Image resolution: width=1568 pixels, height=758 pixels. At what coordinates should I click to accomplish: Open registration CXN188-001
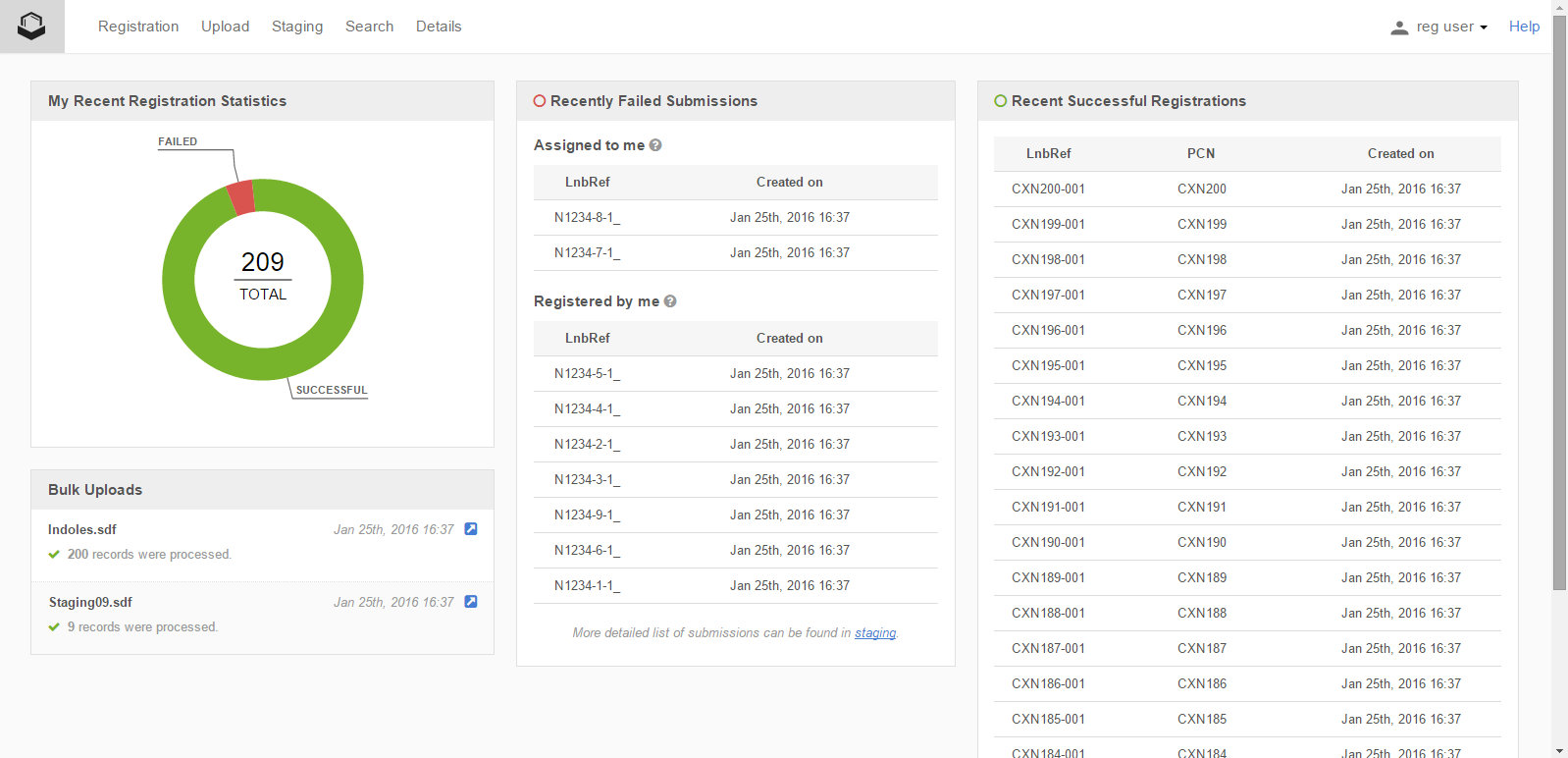click(x=1049, y=613)
